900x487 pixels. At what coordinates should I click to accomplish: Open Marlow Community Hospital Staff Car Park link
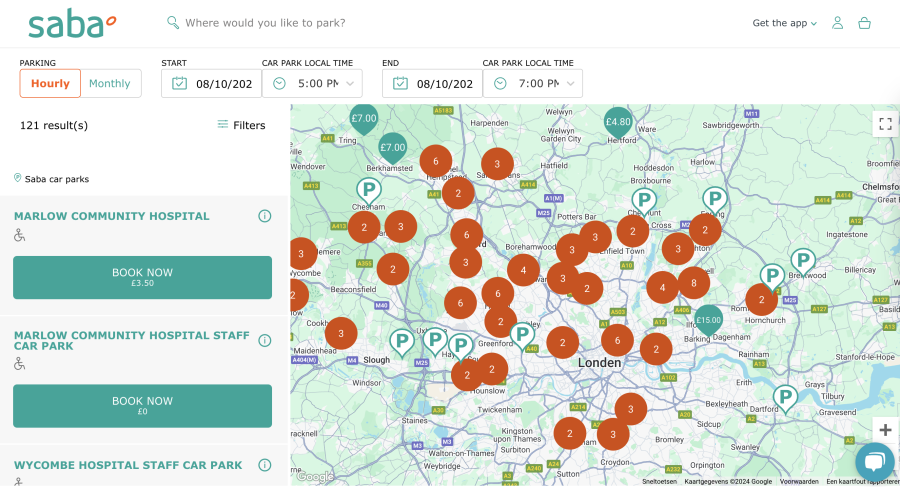[131, 341]
